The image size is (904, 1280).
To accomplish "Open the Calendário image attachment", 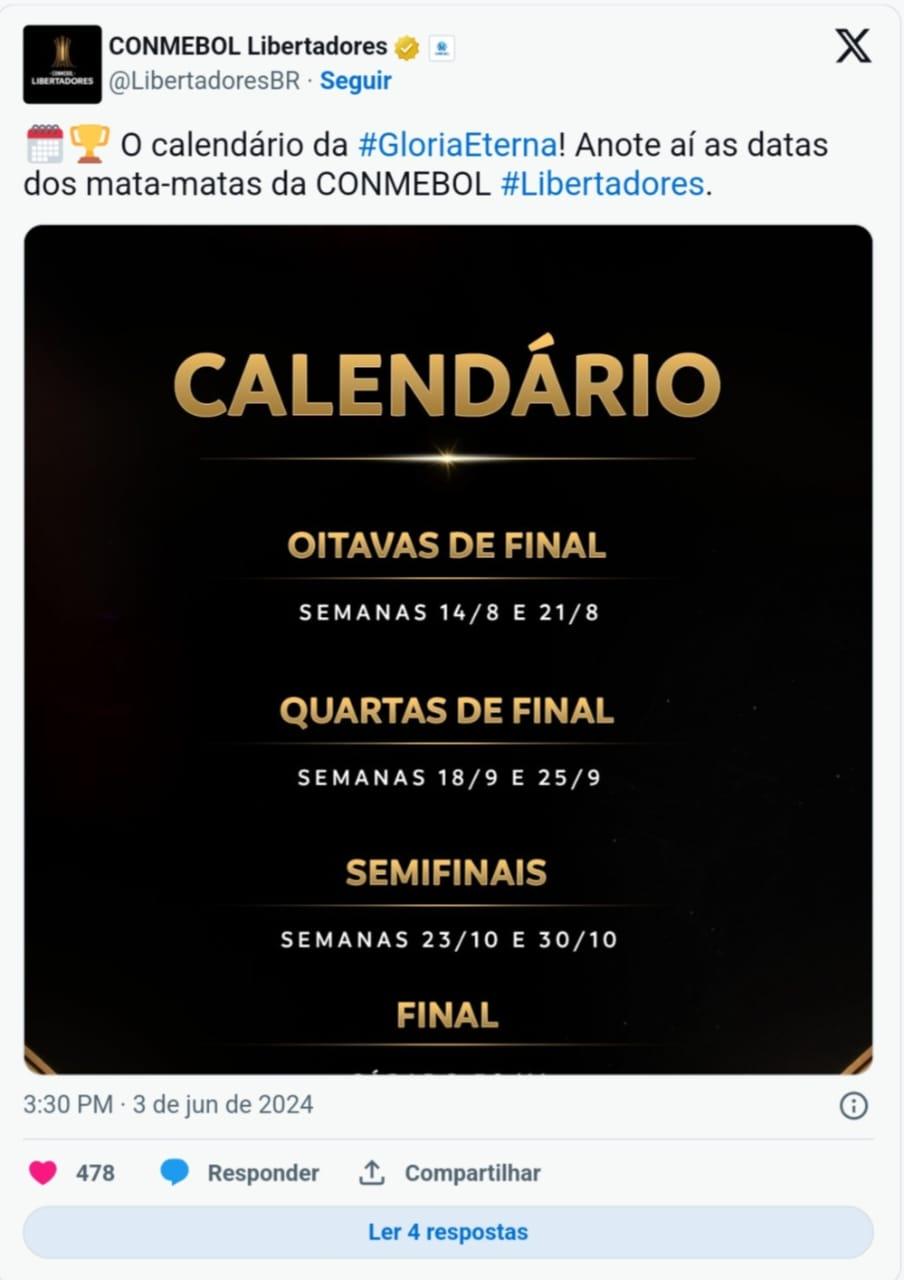I will [448, 648].
